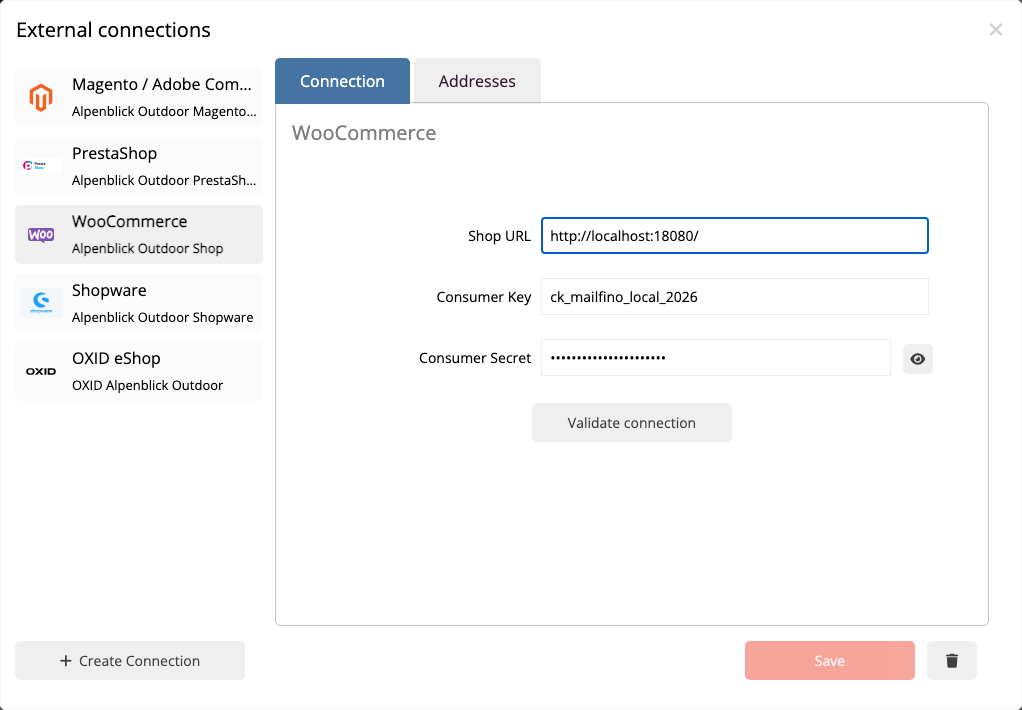Reveal the Consumer Secret with eye icon
The image size is (1022, 710).
(918, 359)
